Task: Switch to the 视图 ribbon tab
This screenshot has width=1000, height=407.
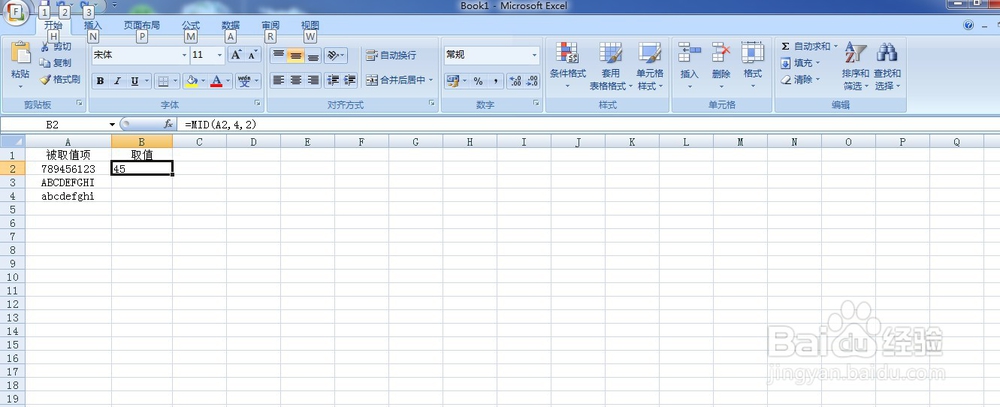Action: pos(310,26)
